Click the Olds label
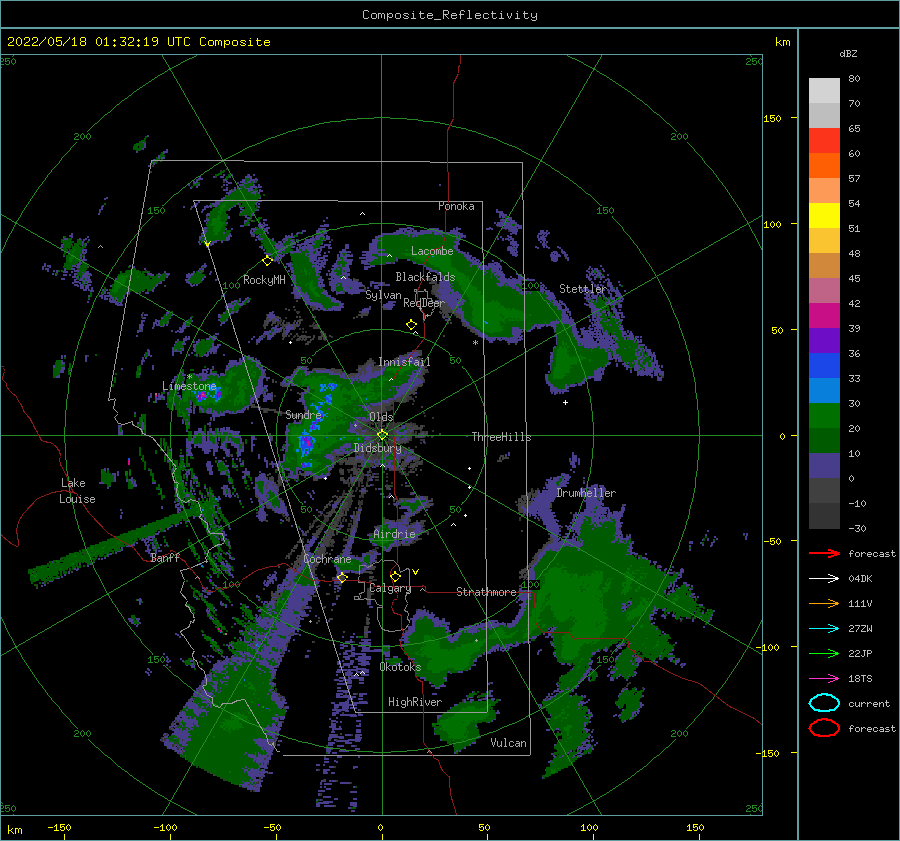This screenshot has width=900, height=841. (381, 416)
